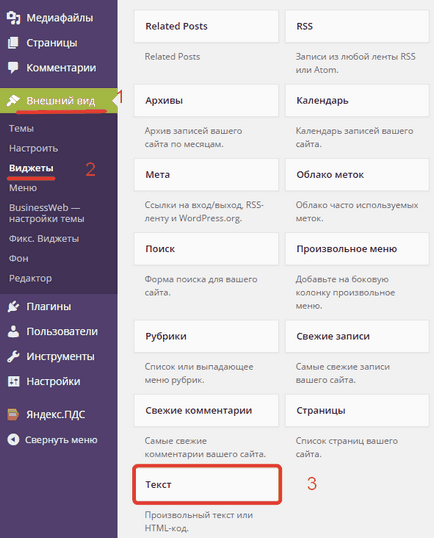Expand the Related Posts widget

[206, 26]
